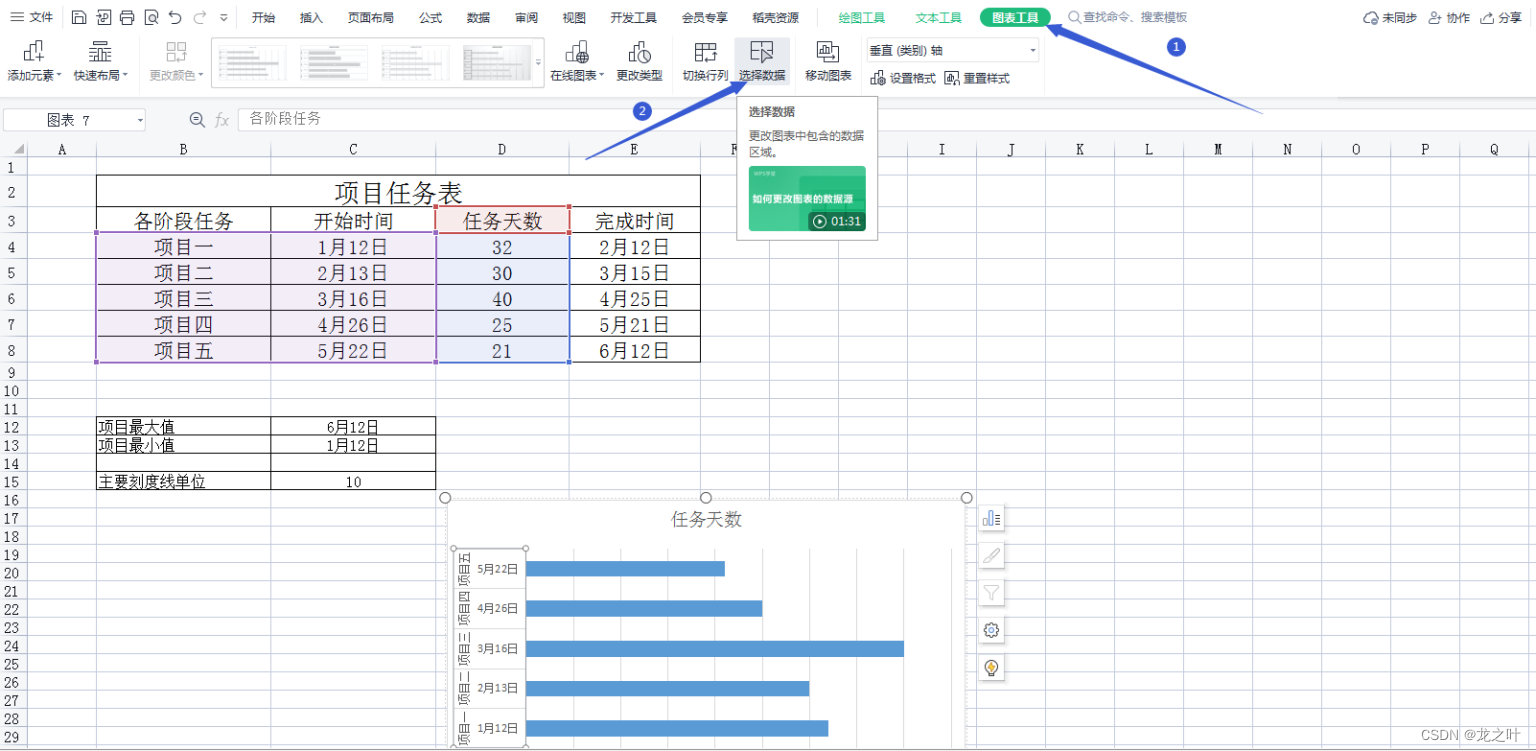Image resolution: width=1536 pixels, height=751 pixels.
Task: Click the 完成时间 header cell
Action: (x=635, y=221)
